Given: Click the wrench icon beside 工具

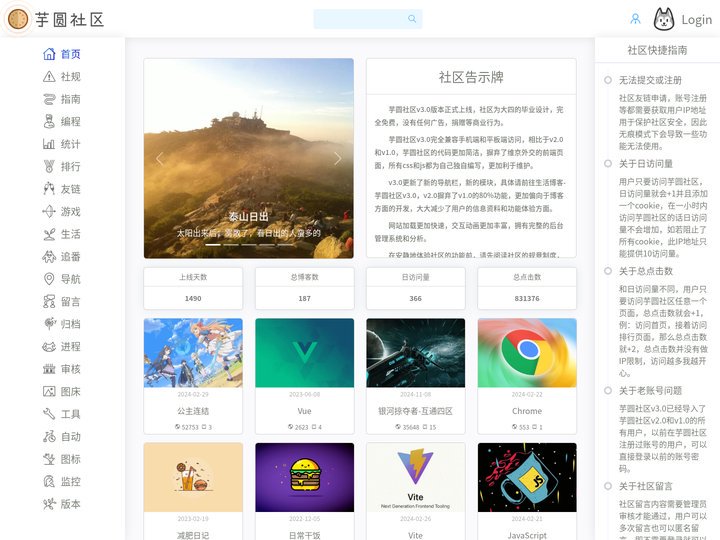Looking at the screenshot, I should 49,414.
